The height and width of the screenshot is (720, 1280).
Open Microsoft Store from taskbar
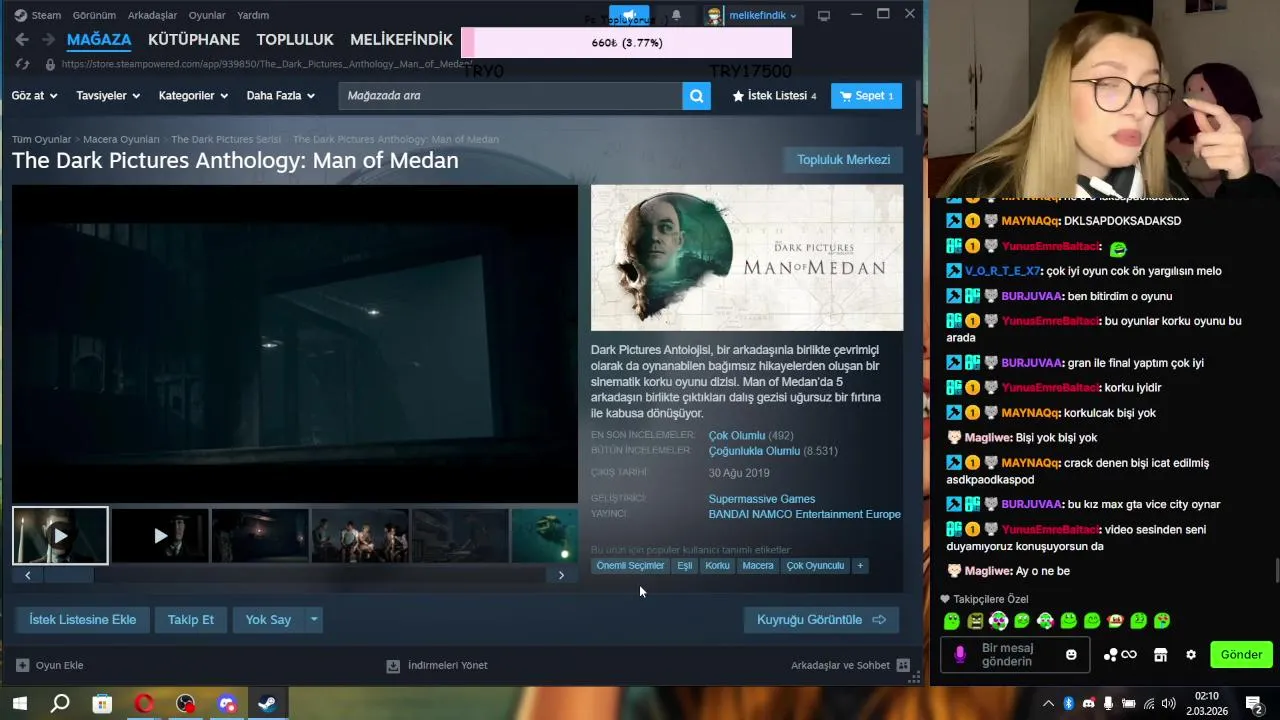(x=102, y=704)
